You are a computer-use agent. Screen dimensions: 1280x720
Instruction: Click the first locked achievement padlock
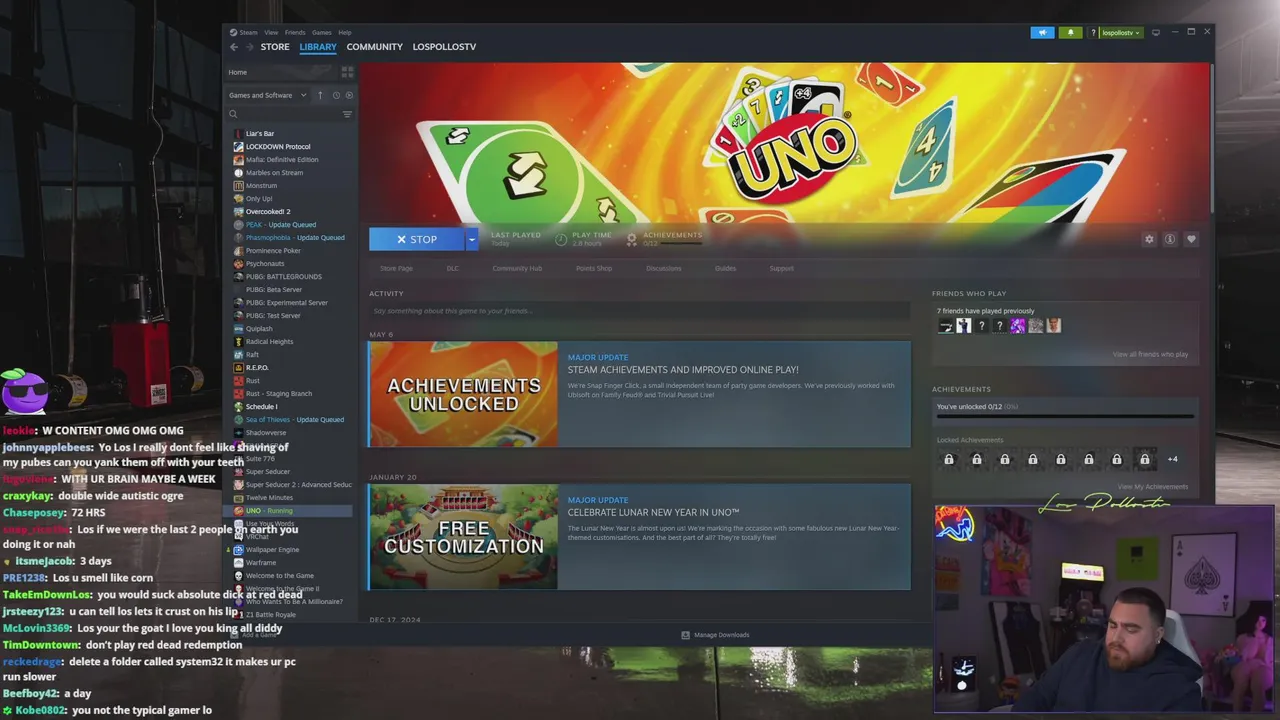[x=949, y=459]
